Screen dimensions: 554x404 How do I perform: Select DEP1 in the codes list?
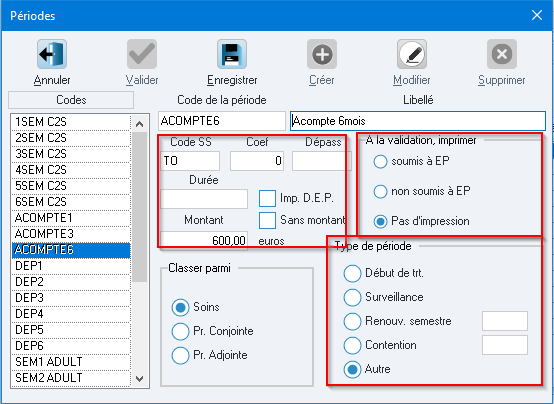(71, 265)
